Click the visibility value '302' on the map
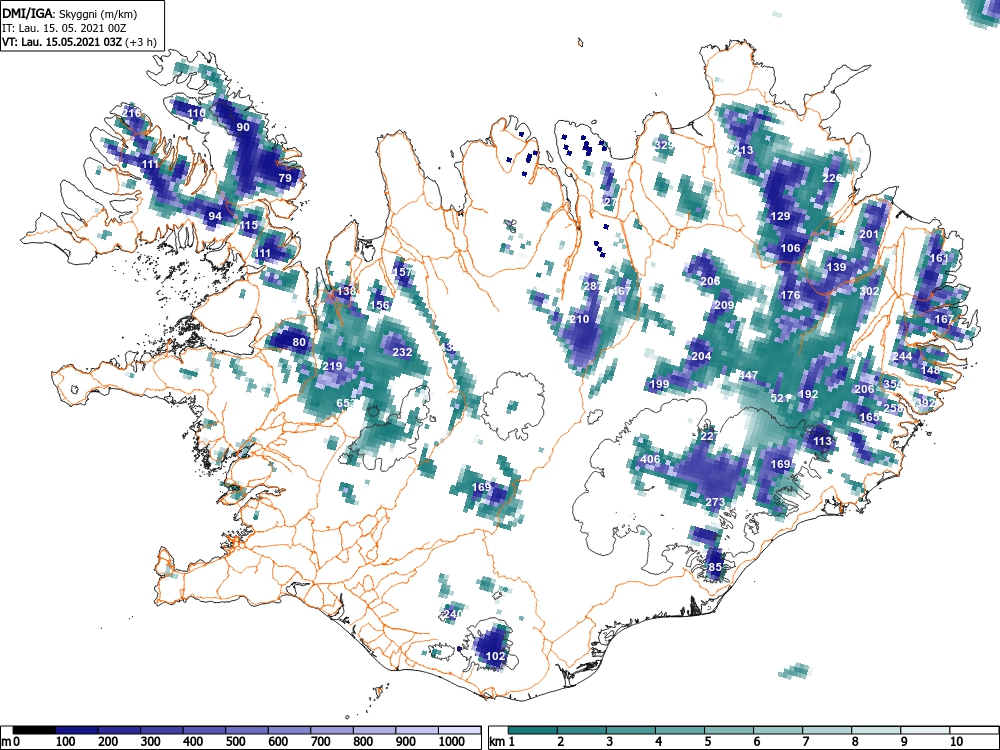Image resolution: width=1000 pixels, height=750 pixels. (869, 291)
